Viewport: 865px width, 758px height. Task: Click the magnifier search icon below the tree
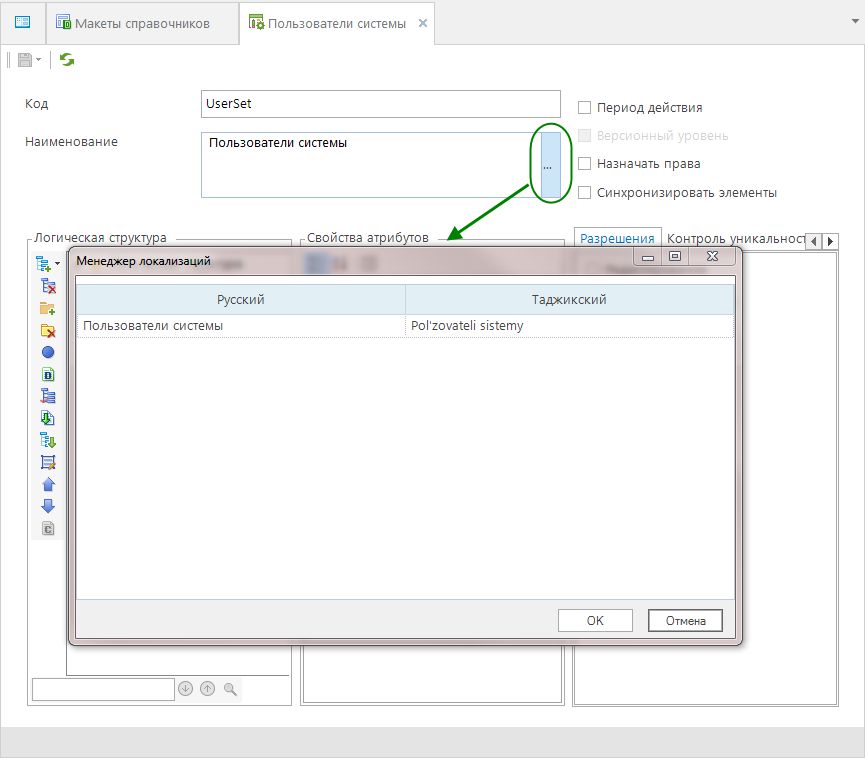point(230,689)
